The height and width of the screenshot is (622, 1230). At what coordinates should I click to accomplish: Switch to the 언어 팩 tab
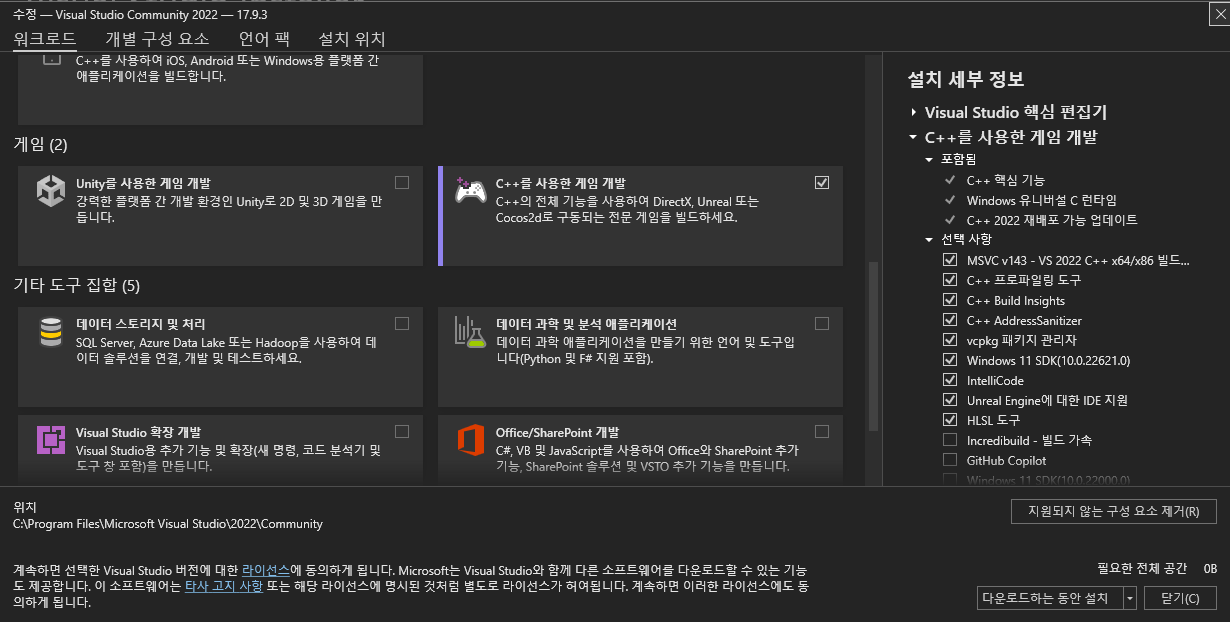(x=264, y=39)
